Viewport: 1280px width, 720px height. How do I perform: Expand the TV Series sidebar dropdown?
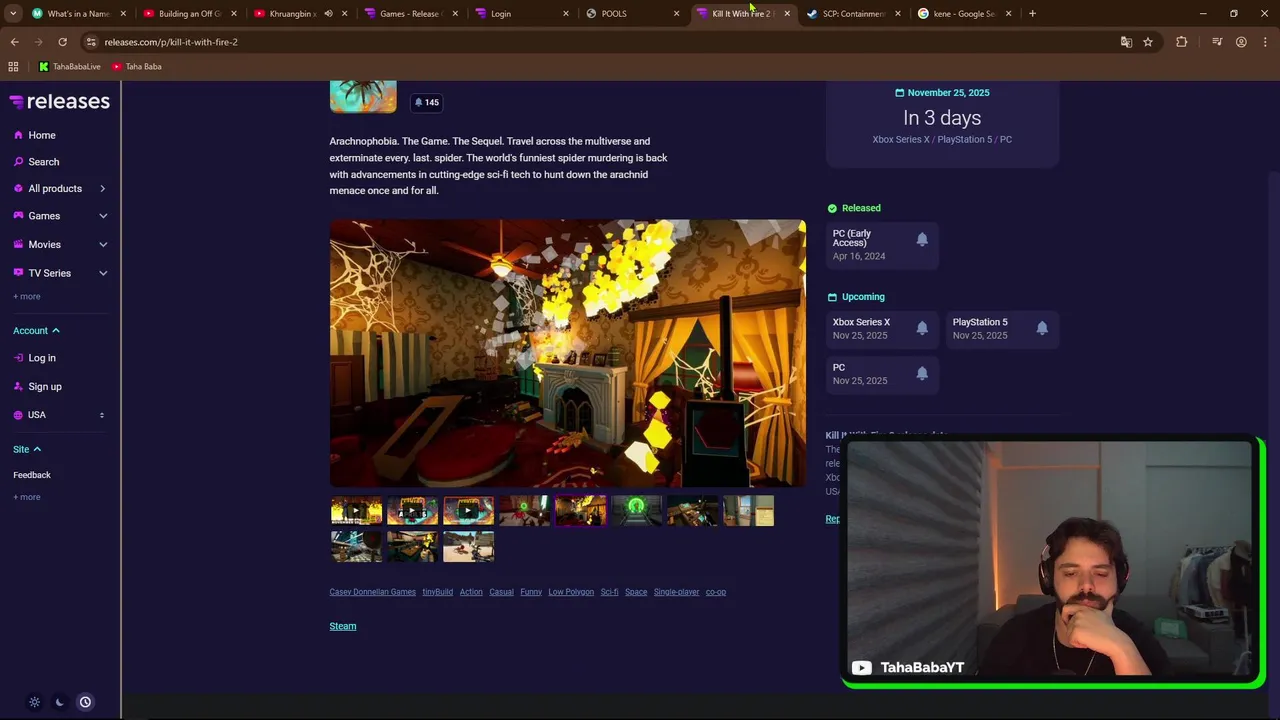[102, 273]
